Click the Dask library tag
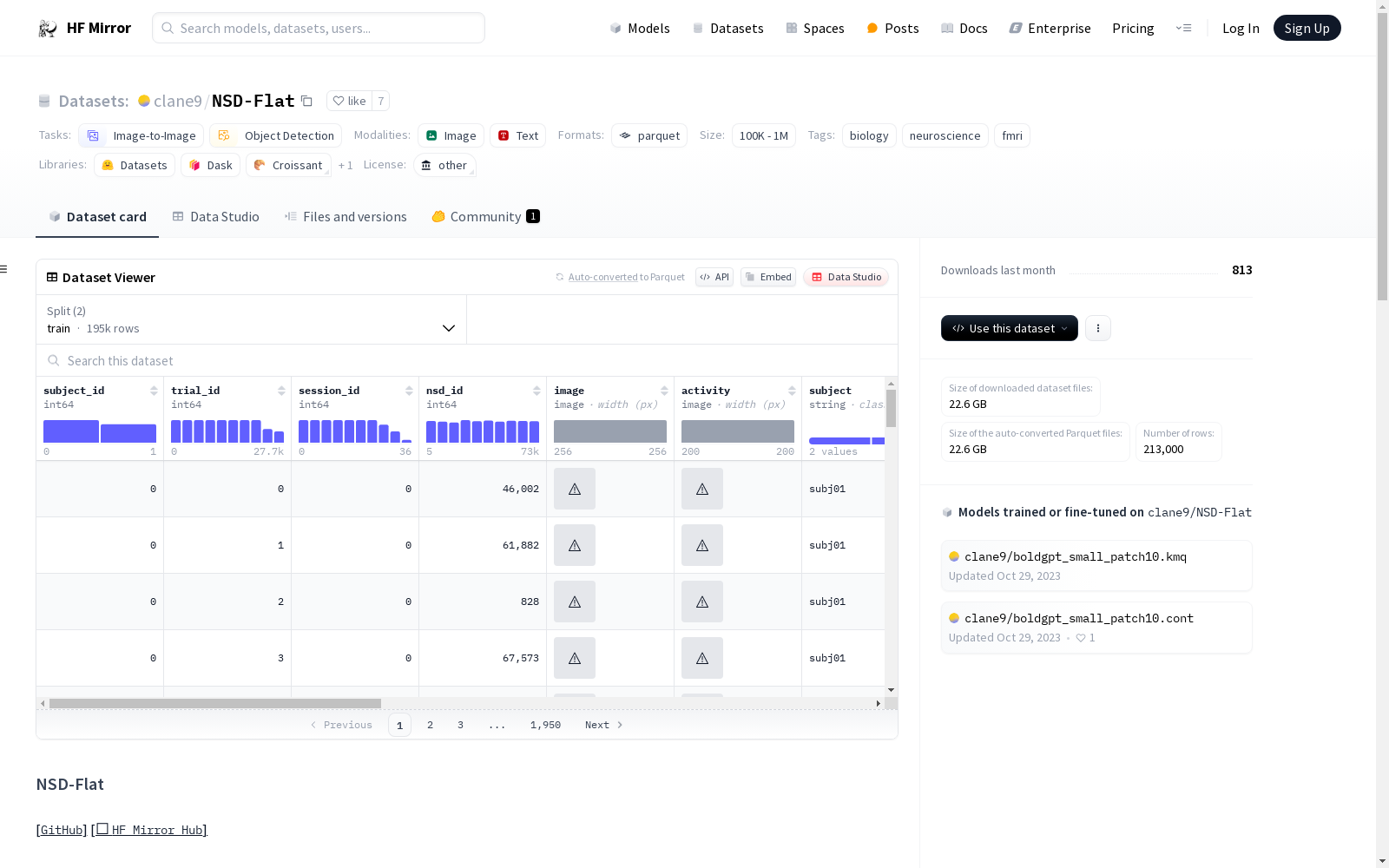The width and height of the screenshot is (1389, 868). 211,165
